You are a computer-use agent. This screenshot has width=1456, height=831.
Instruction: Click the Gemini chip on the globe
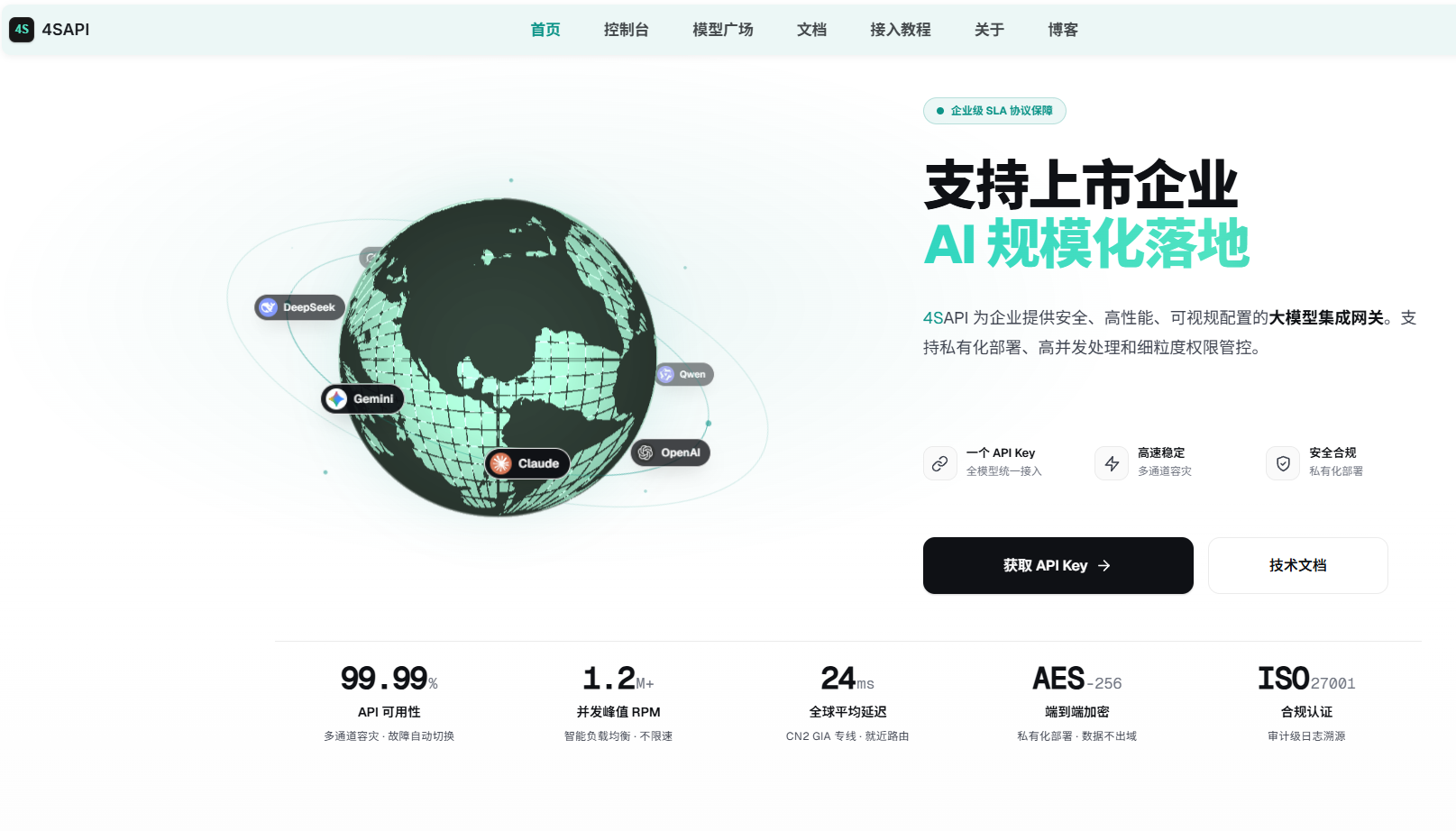pos(362,398)
